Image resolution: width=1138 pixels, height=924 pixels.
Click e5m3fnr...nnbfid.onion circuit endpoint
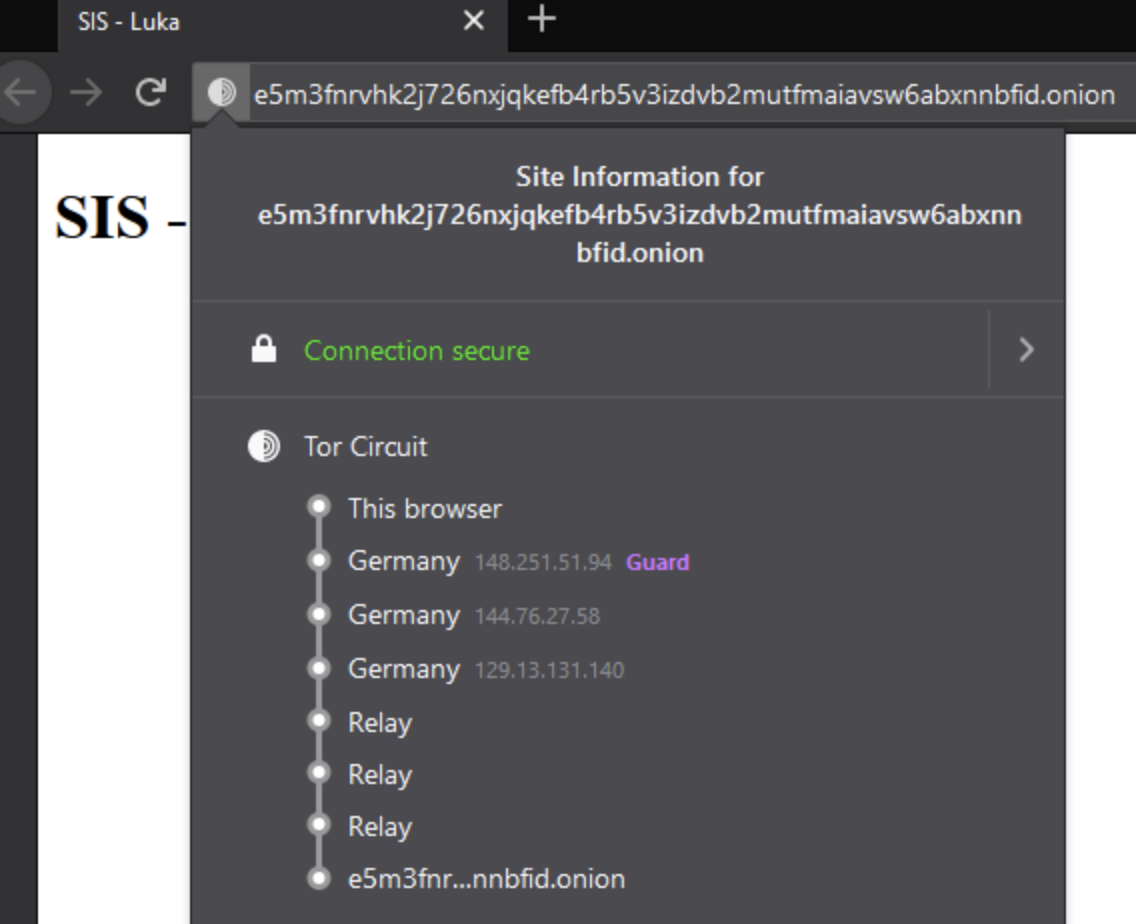486,879
